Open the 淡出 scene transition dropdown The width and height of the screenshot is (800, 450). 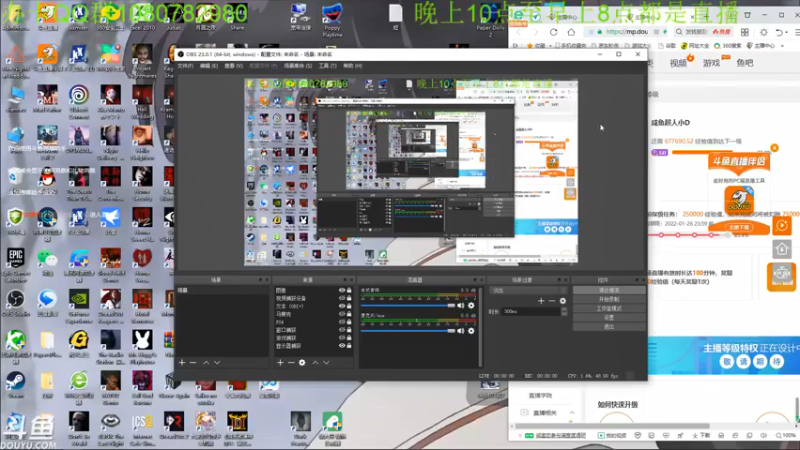point(528,290)
